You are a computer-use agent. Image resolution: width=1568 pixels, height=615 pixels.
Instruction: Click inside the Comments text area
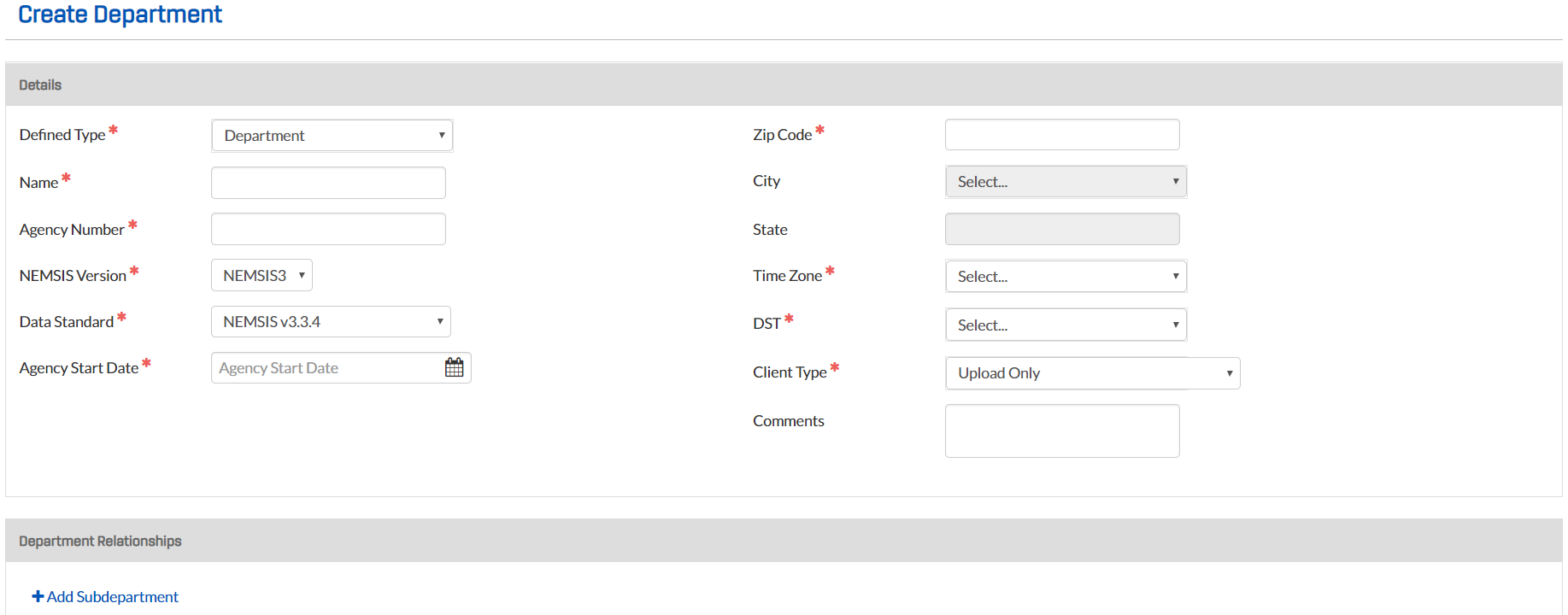coord(1062,430)
